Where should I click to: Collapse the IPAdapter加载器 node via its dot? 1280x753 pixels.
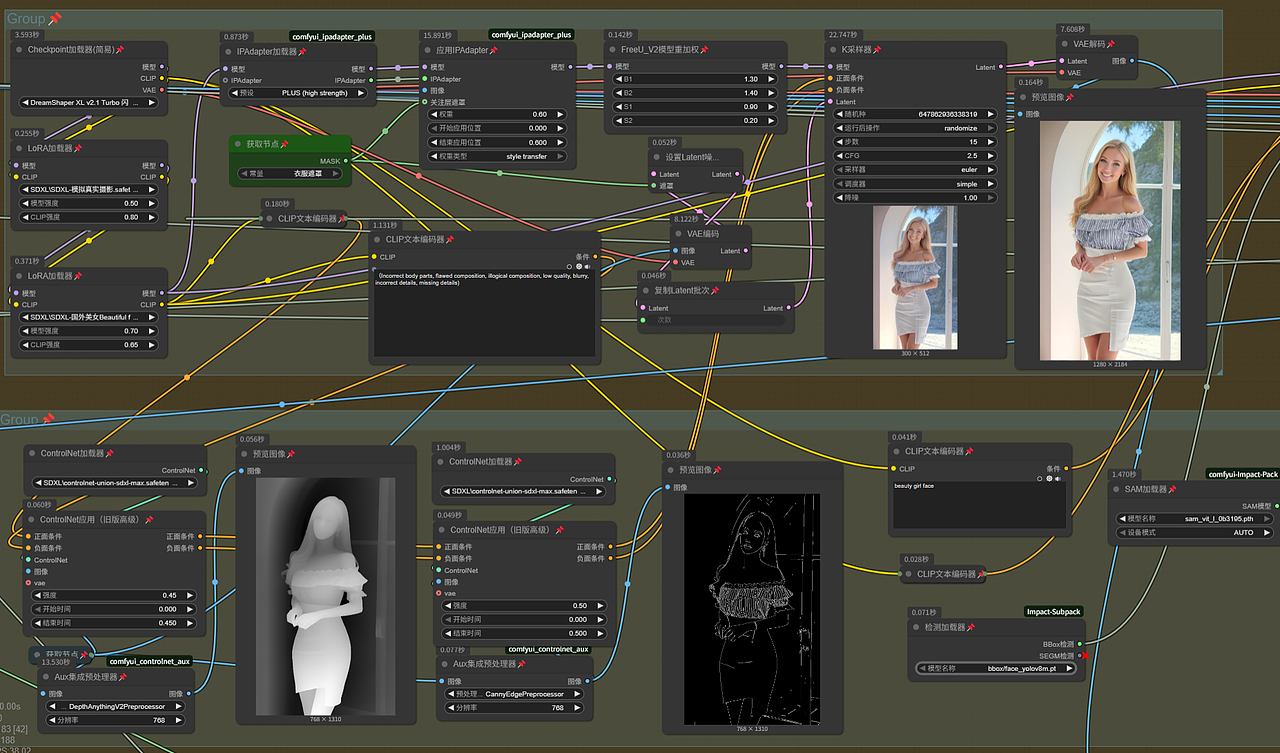coord(227,51)
